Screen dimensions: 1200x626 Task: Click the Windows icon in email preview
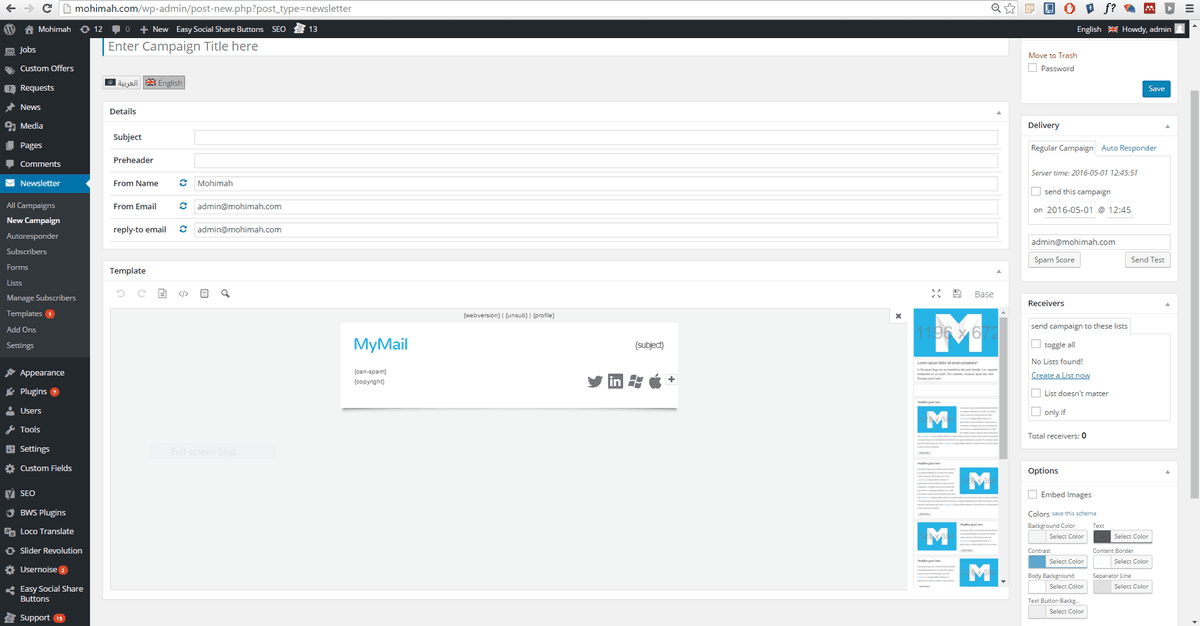[x=635, y=381]
